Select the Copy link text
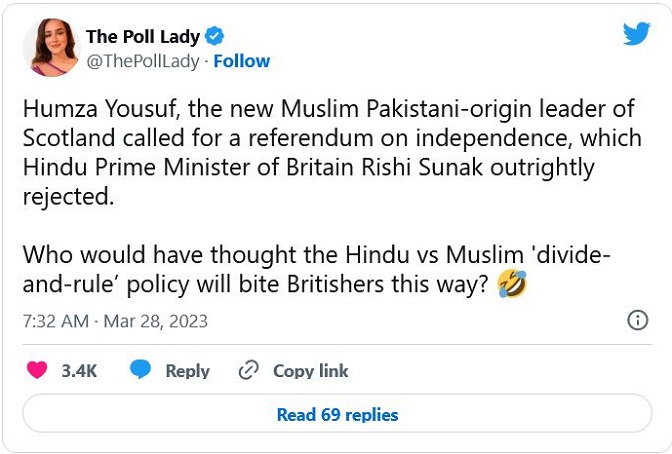 point(310,371)
